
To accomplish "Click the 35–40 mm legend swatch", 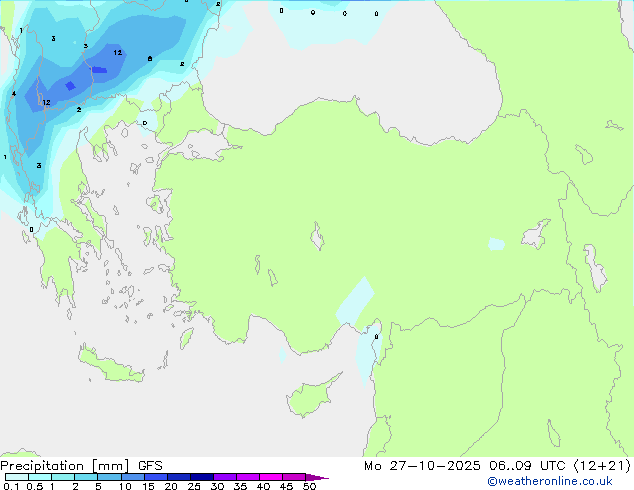I will pyautogui.click(x=248, y=477).
